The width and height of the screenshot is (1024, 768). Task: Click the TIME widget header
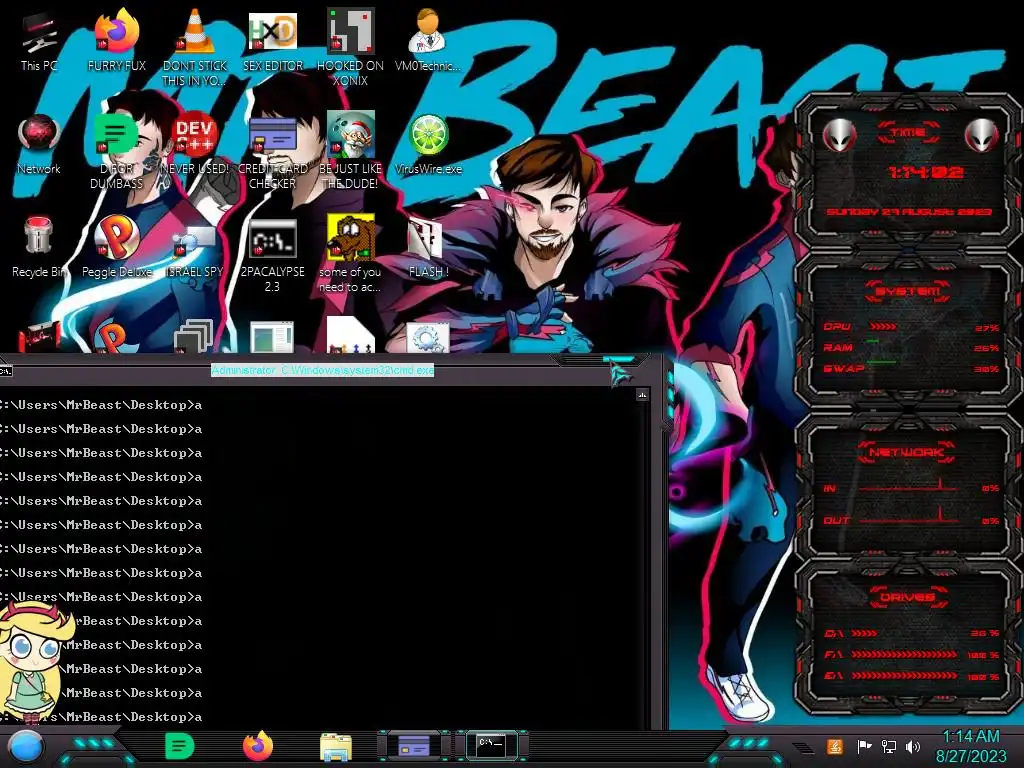click(908, 133)
